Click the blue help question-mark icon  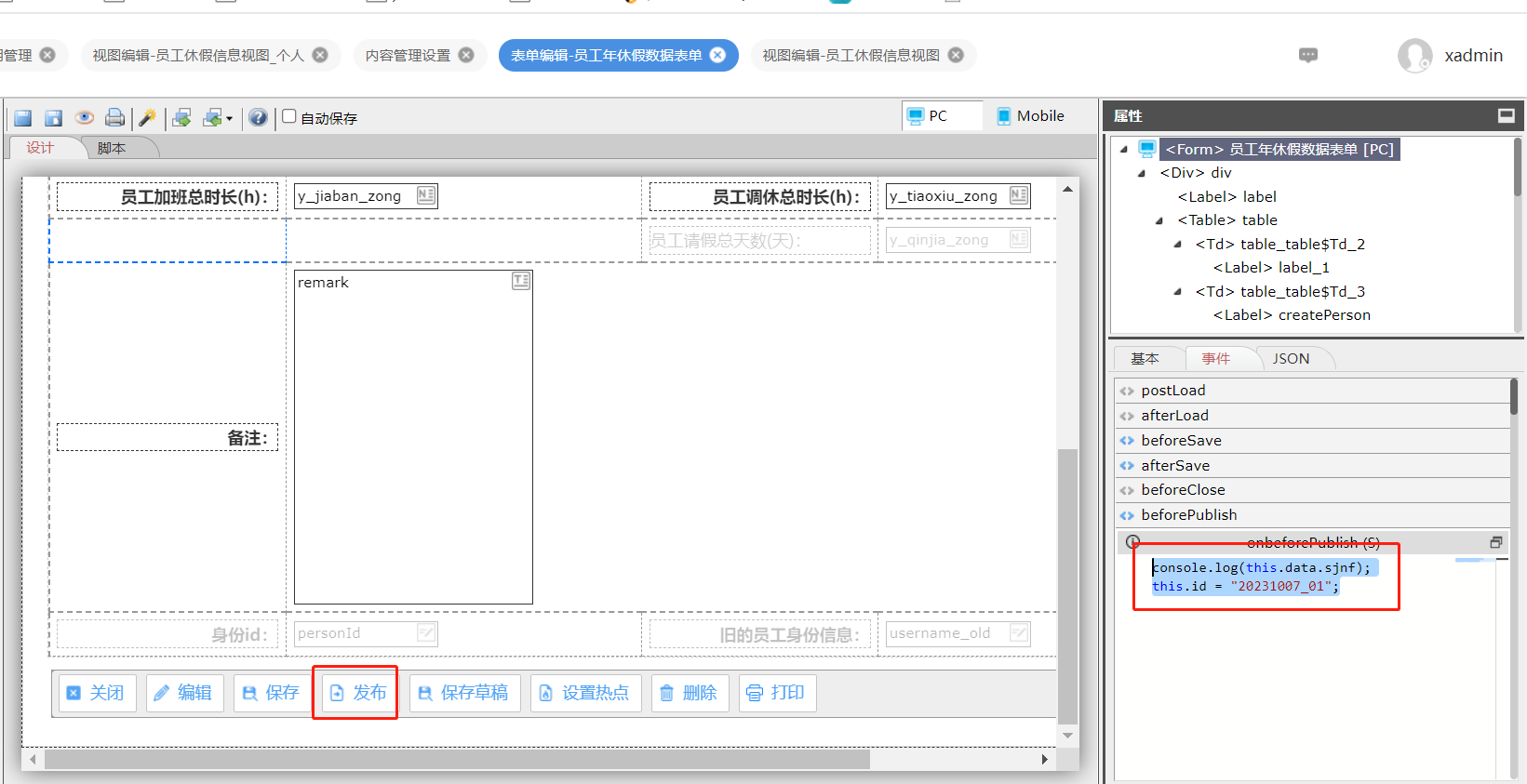pos(258,117)
